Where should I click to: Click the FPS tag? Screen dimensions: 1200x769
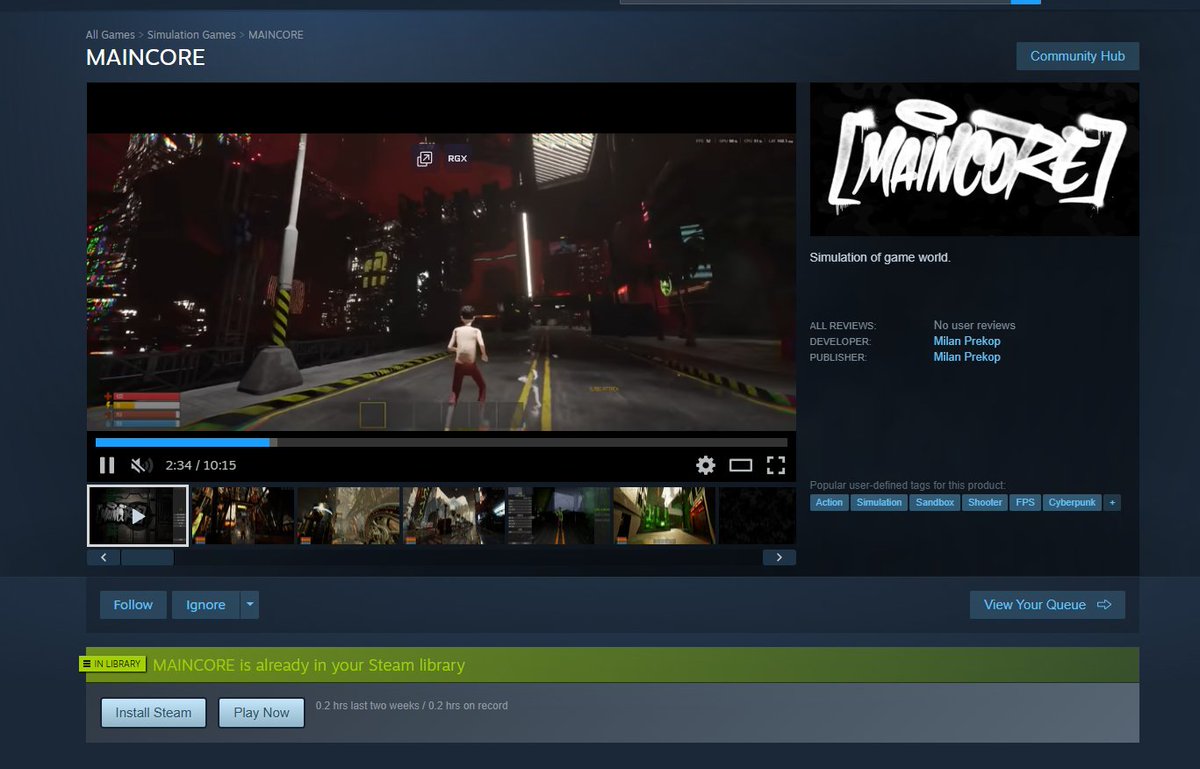1025,503
